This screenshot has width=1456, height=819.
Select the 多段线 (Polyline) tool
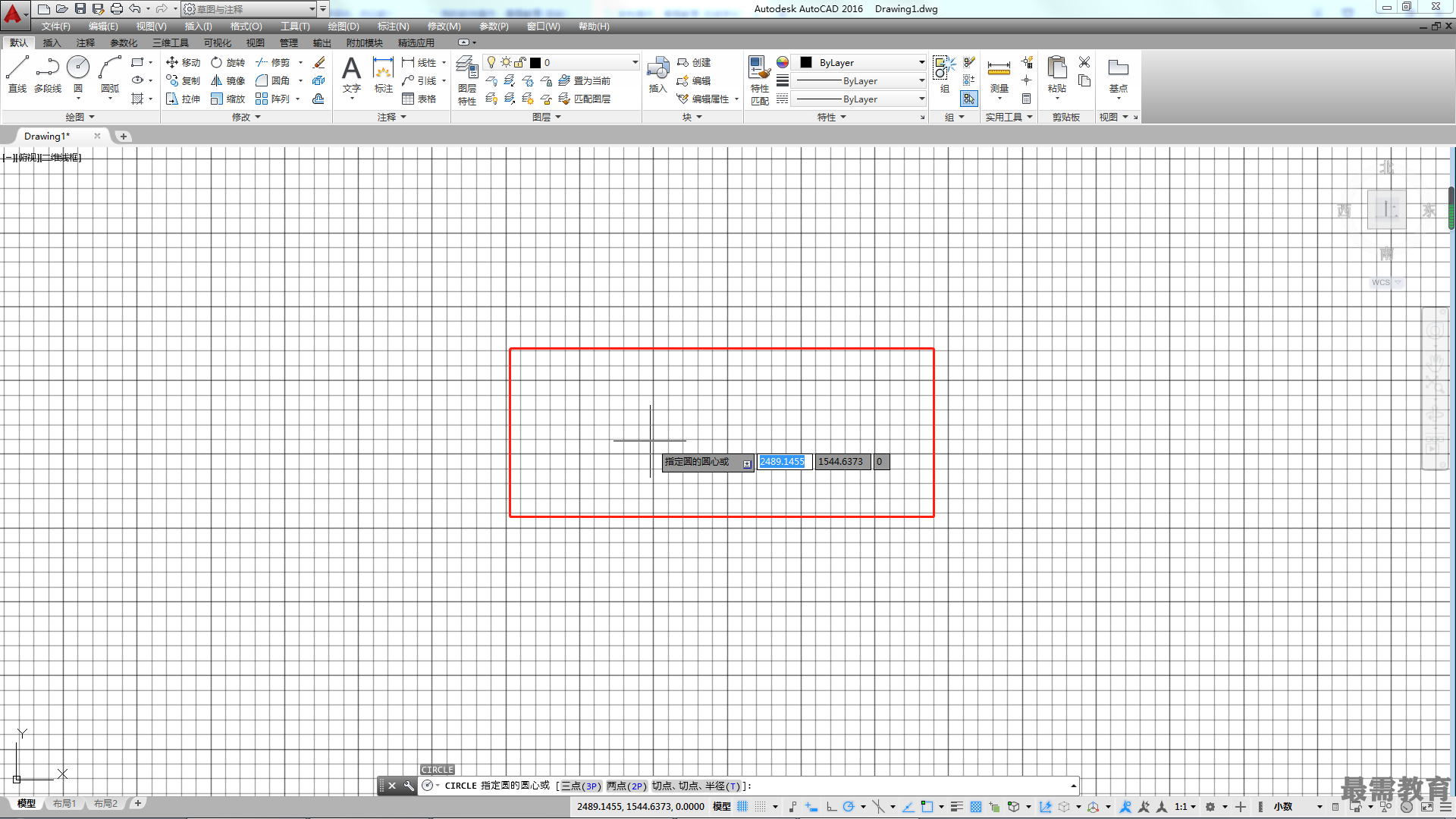point(48,74)
